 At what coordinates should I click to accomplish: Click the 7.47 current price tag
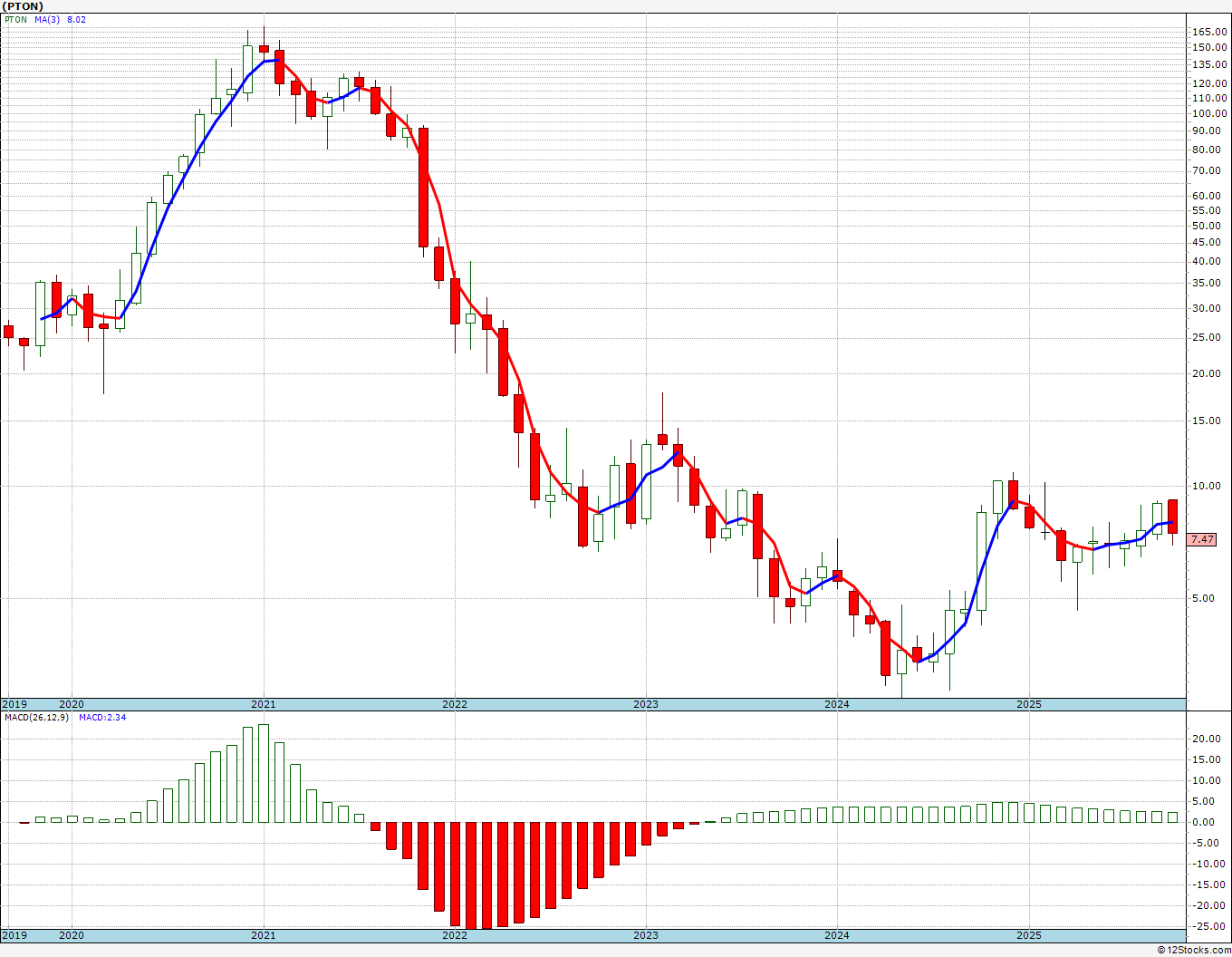tap(1202, 539)
